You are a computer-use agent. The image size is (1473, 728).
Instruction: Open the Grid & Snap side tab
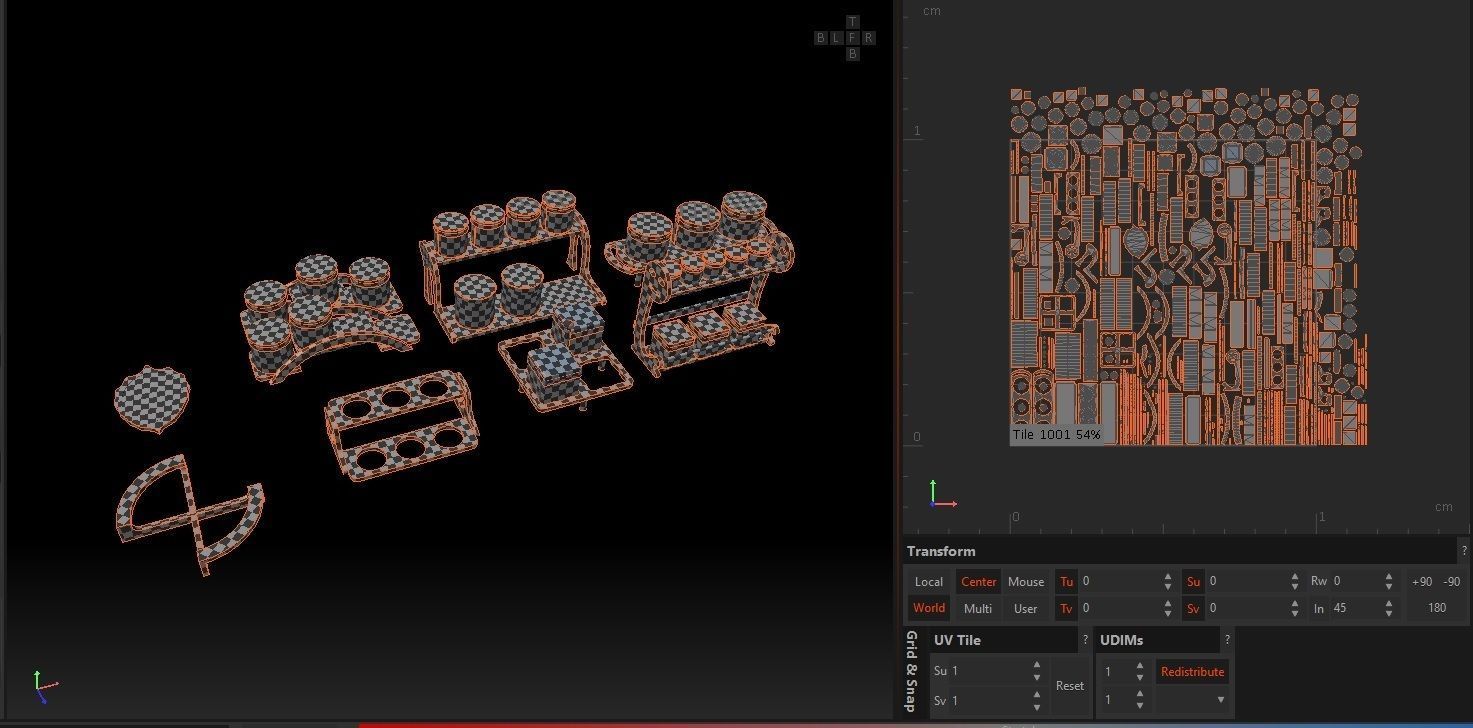[911, 671]
